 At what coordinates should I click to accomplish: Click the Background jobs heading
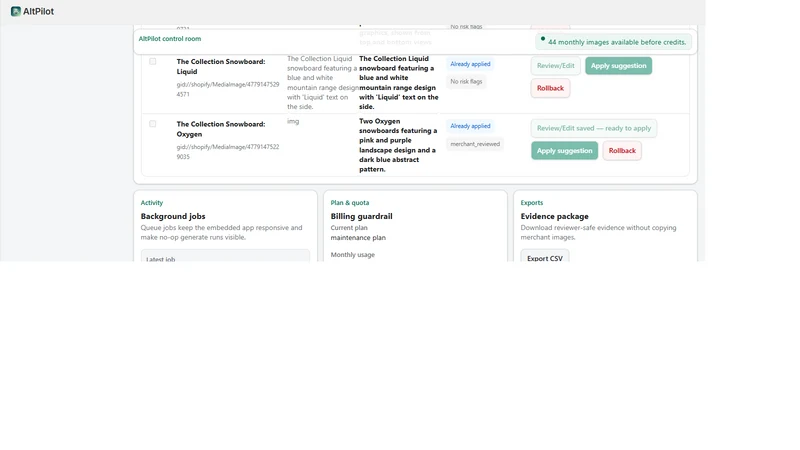tap(173, 216)
